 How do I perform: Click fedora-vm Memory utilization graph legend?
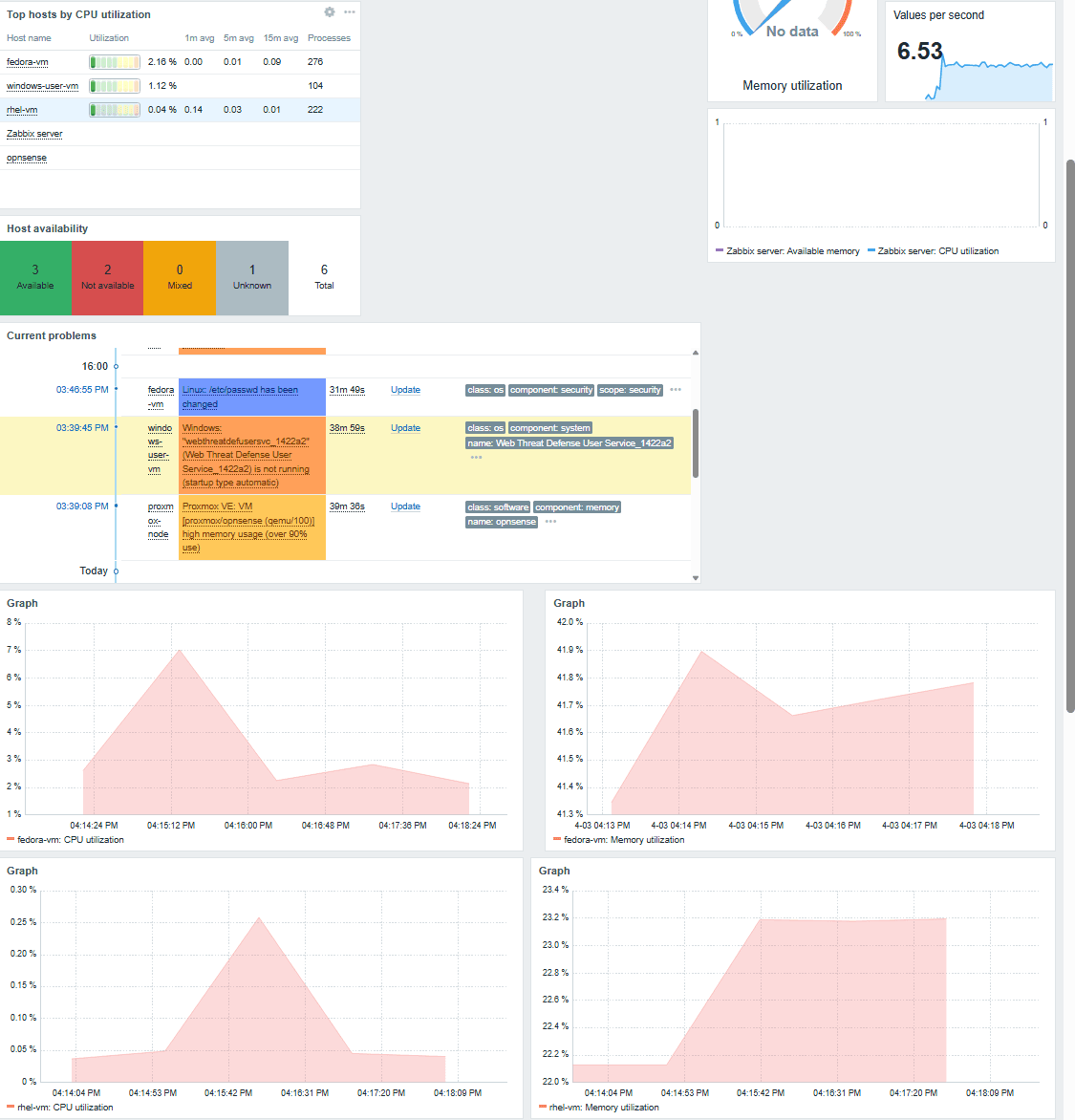coord(618,840)
